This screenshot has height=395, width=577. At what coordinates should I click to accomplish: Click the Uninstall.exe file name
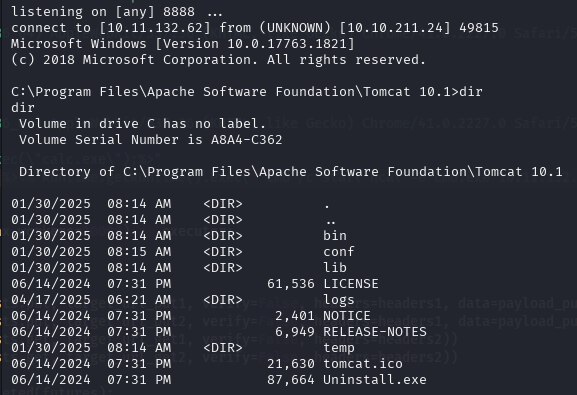375,380
